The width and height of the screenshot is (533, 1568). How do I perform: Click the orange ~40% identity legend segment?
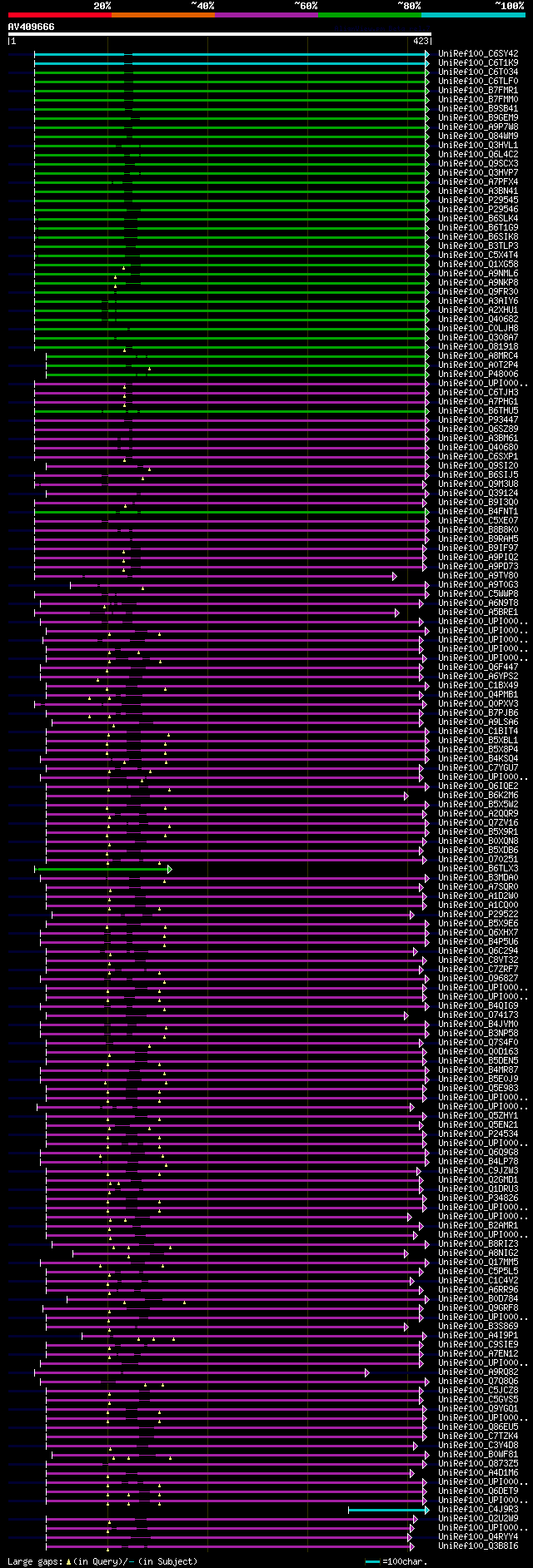162,15
